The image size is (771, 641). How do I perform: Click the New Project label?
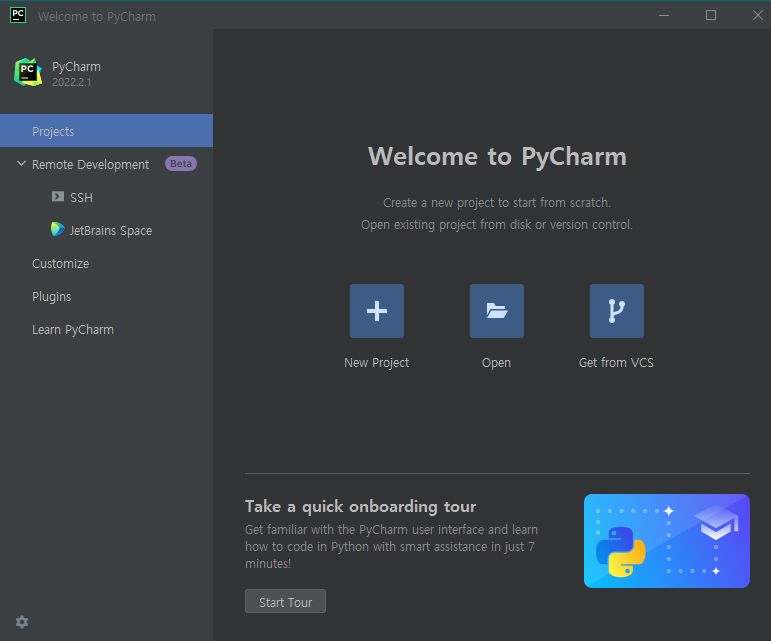point(377,363)
